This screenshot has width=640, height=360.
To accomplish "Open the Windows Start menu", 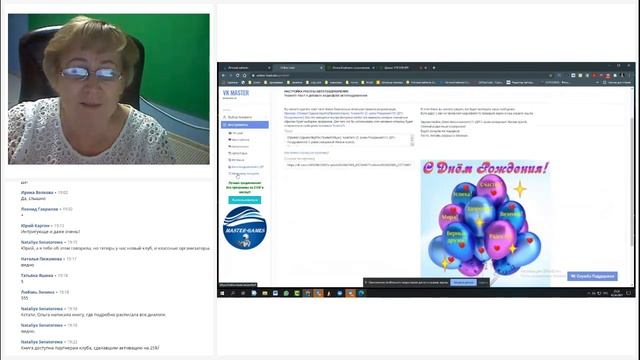I will coord(222,293).
